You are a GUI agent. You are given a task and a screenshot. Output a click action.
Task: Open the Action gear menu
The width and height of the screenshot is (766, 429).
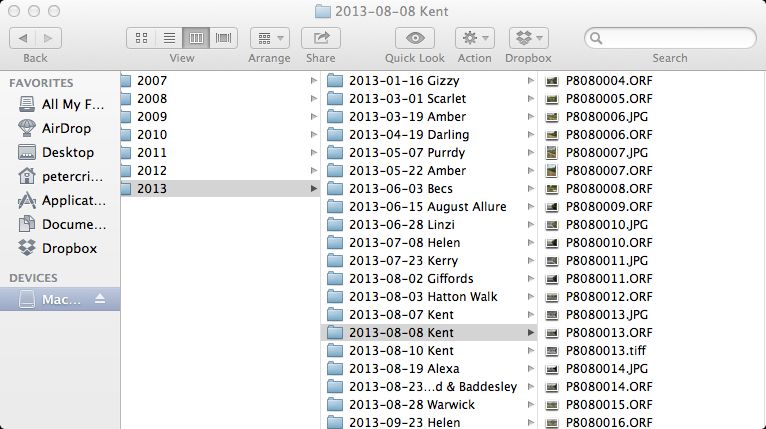click(474, 38)
